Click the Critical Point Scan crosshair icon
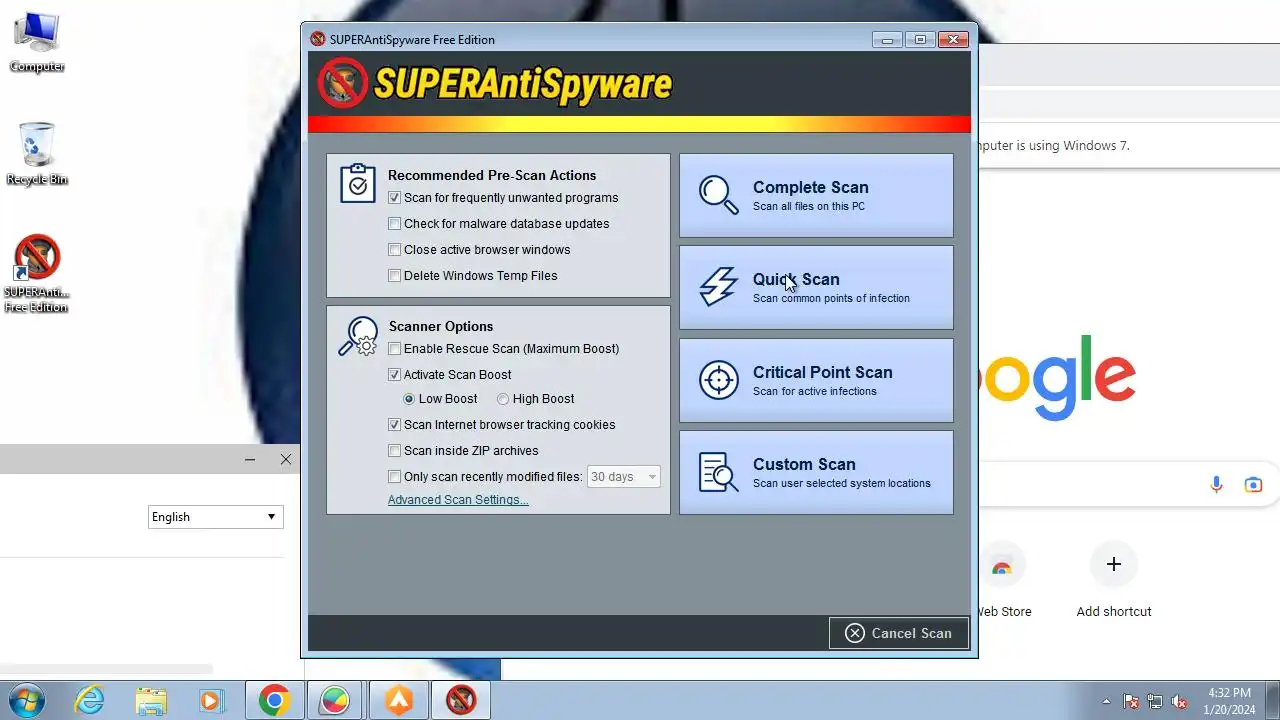Screen dimensions: 1280x720 tap(718, 380)
